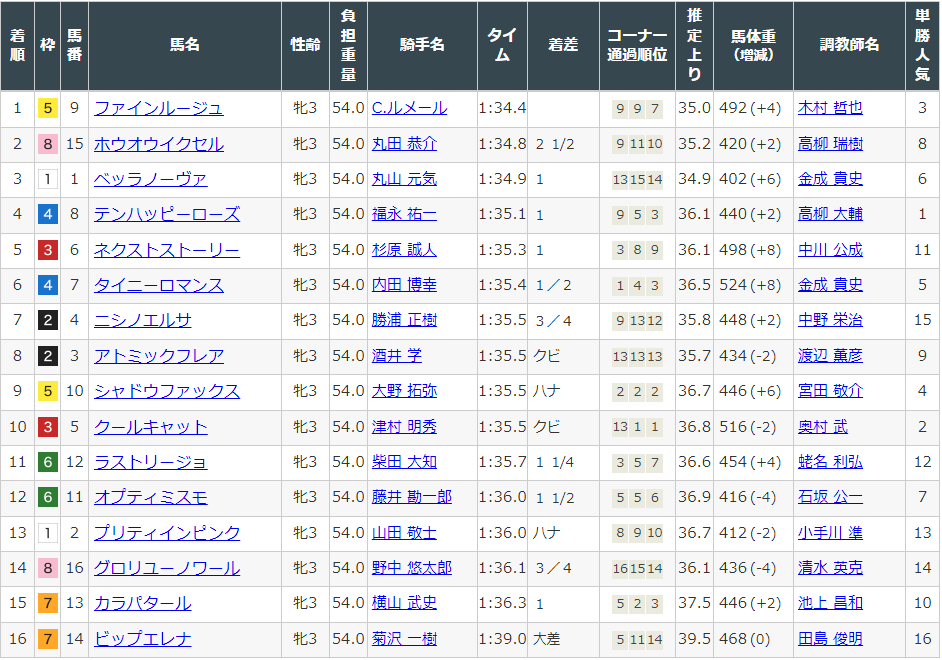Screen dimensions: 942x660
Task: Open jockey 野中 悠太郎
Action: pos(412,568)
